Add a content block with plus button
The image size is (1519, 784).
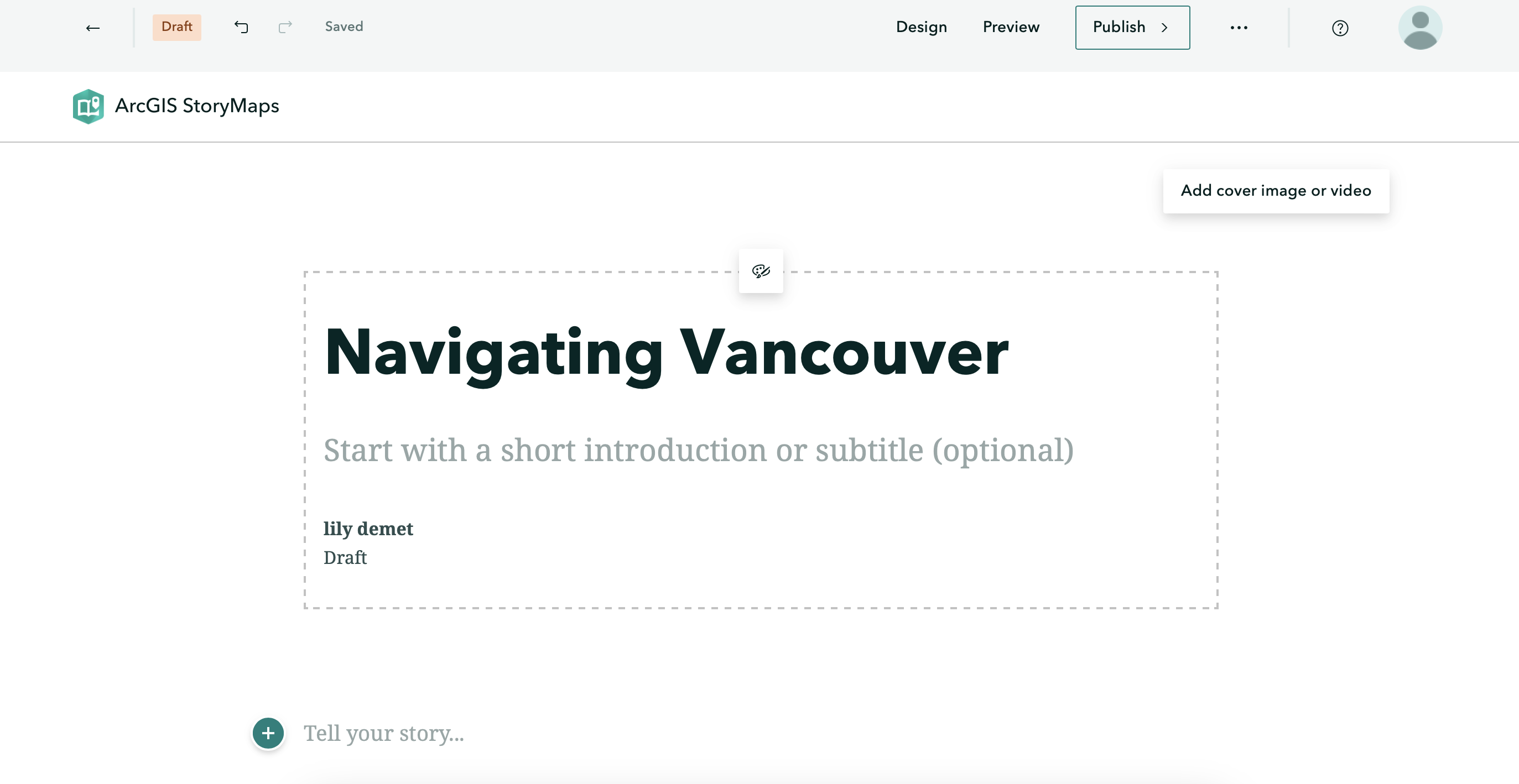(268, 733)
